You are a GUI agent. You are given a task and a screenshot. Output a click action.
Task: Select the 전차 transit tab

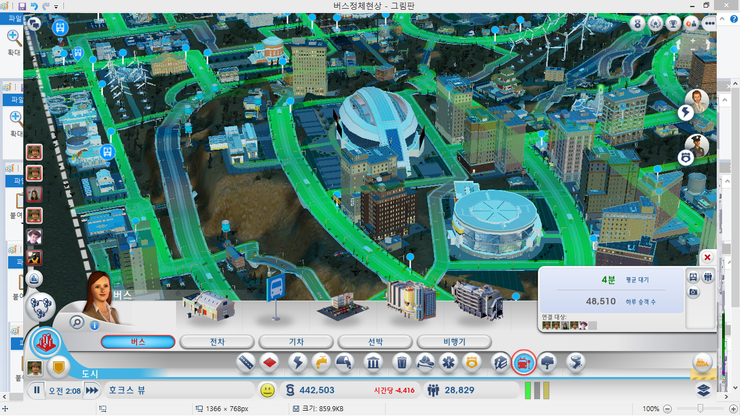217,341
